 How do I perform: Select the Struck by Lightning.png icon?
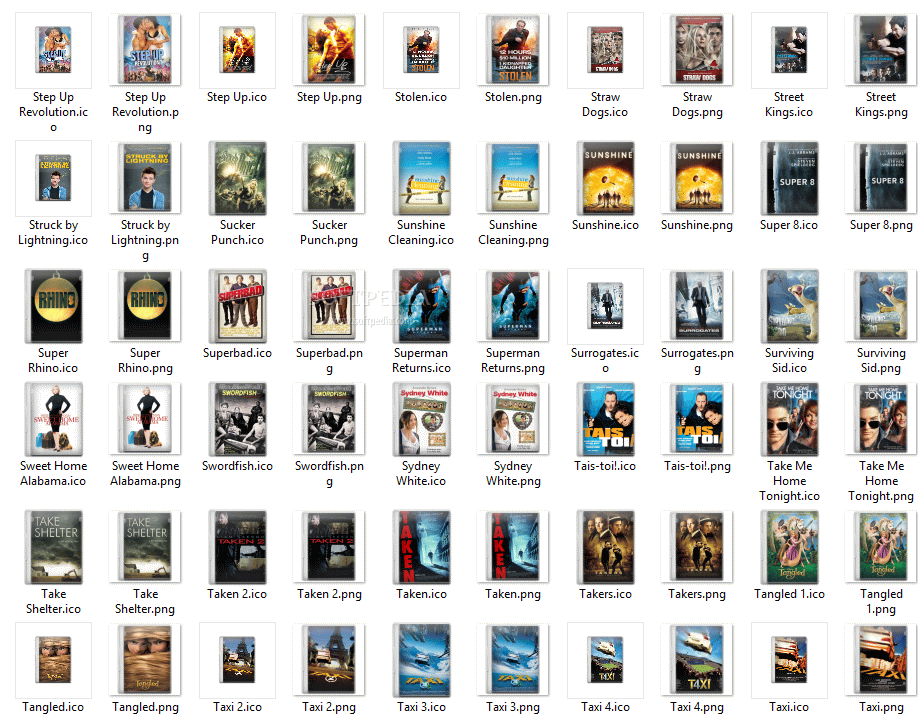point(145,178)
